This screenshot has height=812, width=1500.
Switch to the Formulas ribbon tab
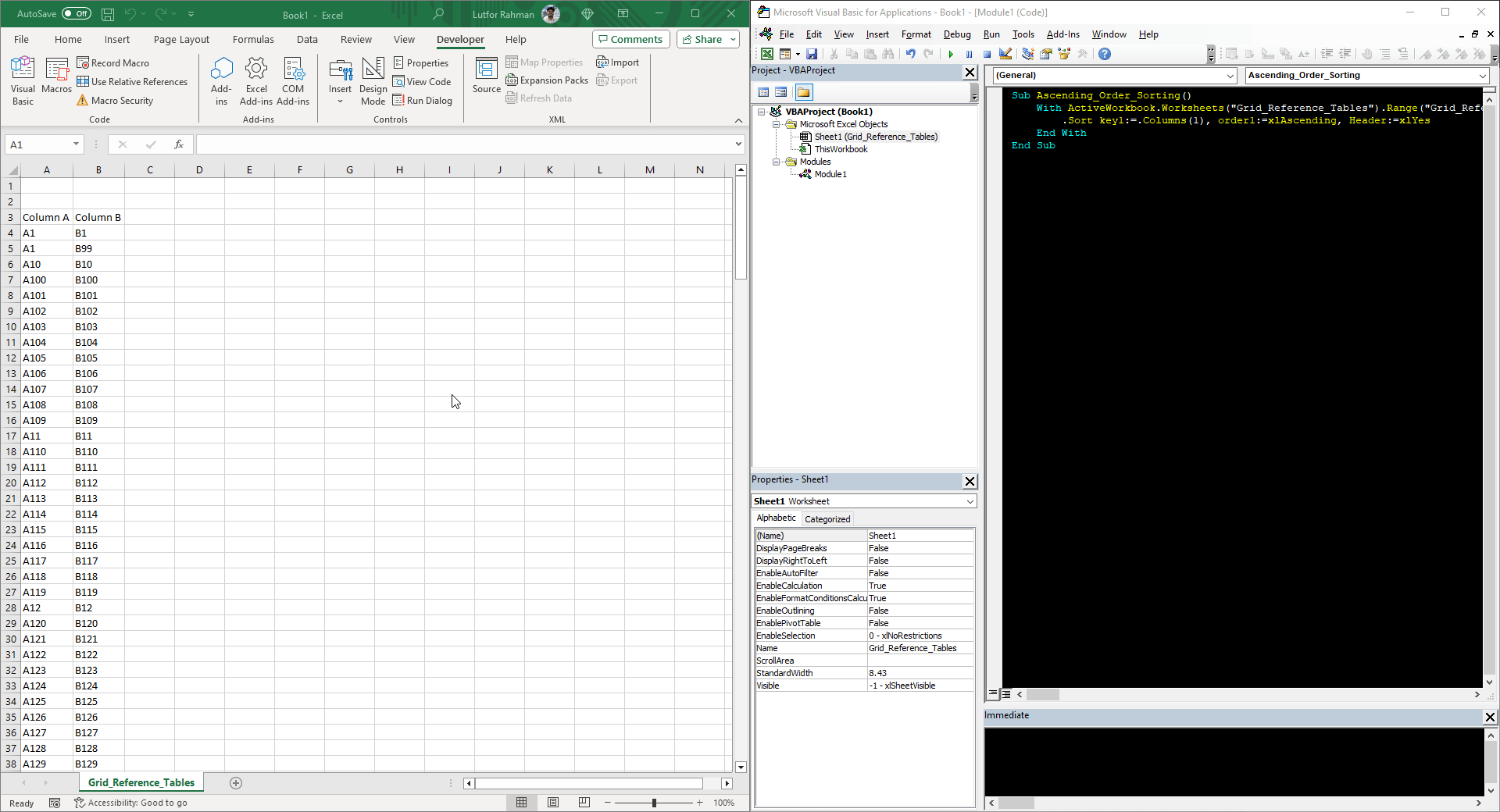coord(253,39)
